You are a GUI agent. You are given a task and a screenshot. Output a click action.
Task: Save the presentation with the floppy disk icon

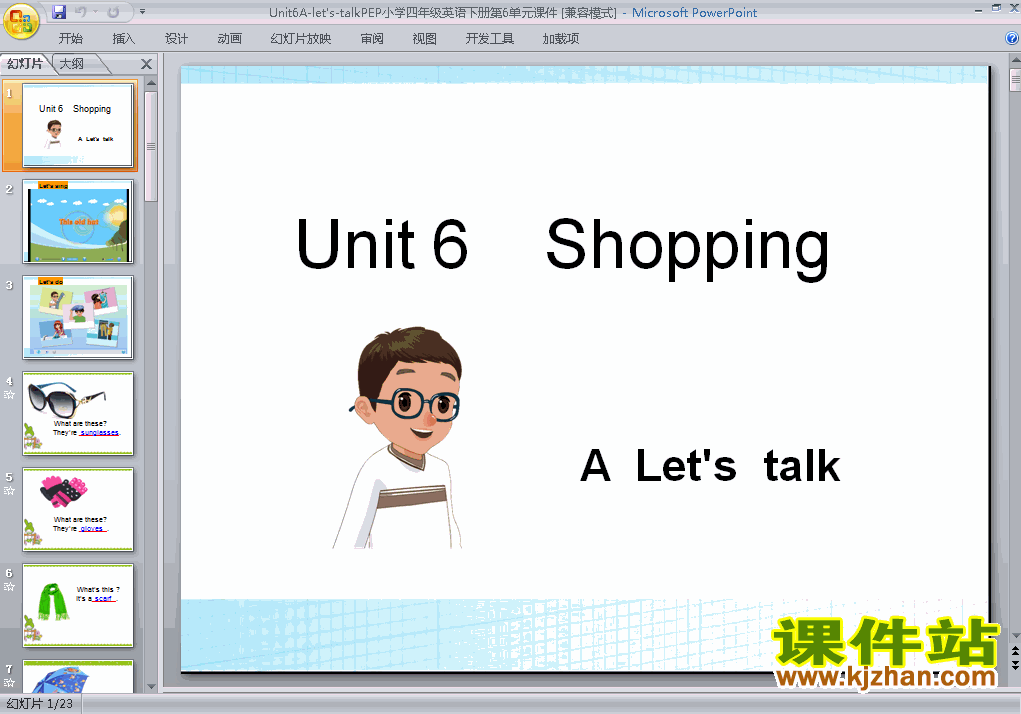pyautogui.click(x=59, y=12)
